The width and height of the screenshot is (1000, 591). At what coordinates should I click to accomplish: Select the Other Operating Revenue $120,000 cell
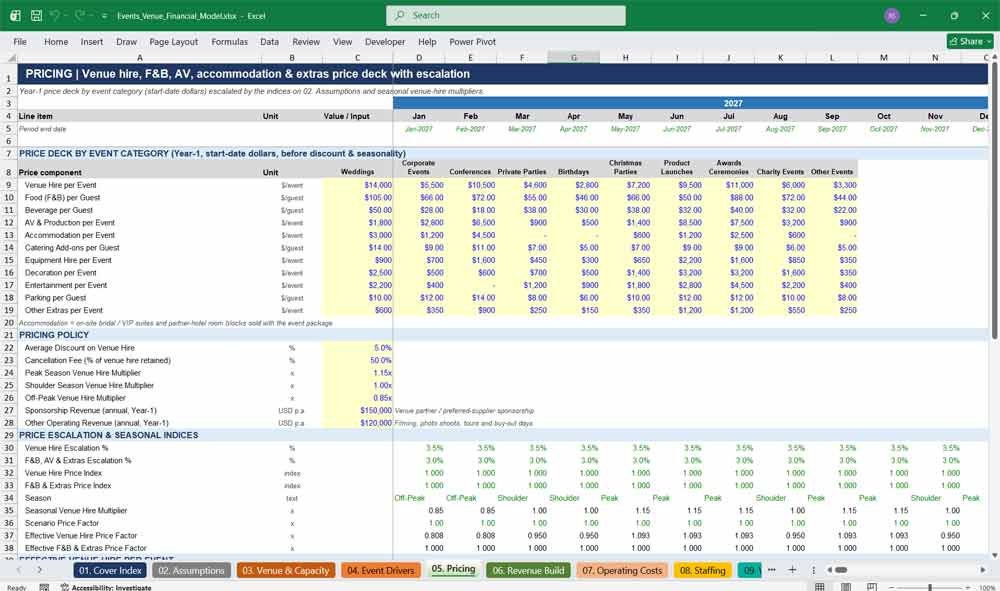pyautogui.click(x=358, y=423)
